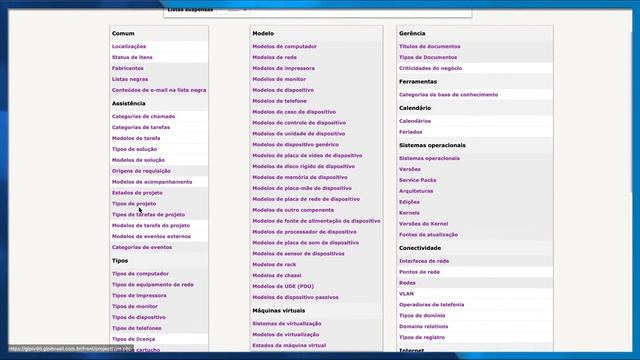Open Origens de requisição
The height and width of the screenshot is (360, 640).
(x=141, y=171)
